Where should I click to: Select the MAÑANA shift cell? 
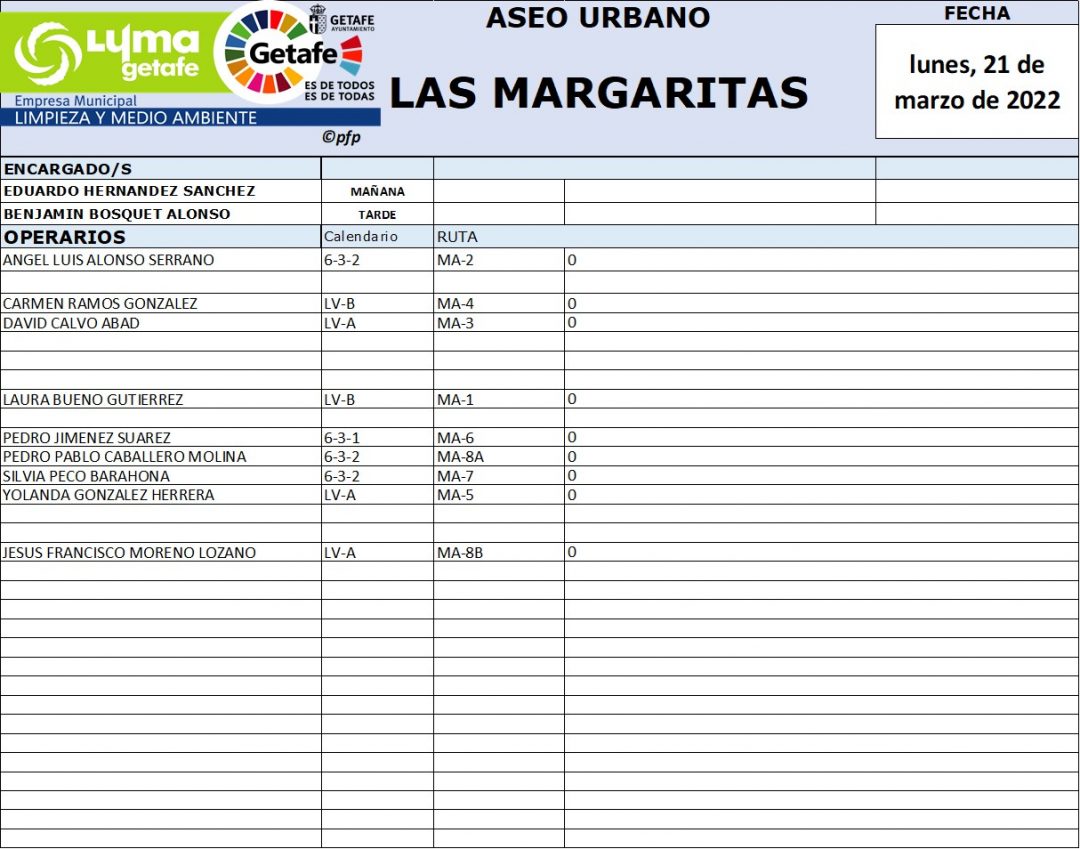[x=377, y=192]
